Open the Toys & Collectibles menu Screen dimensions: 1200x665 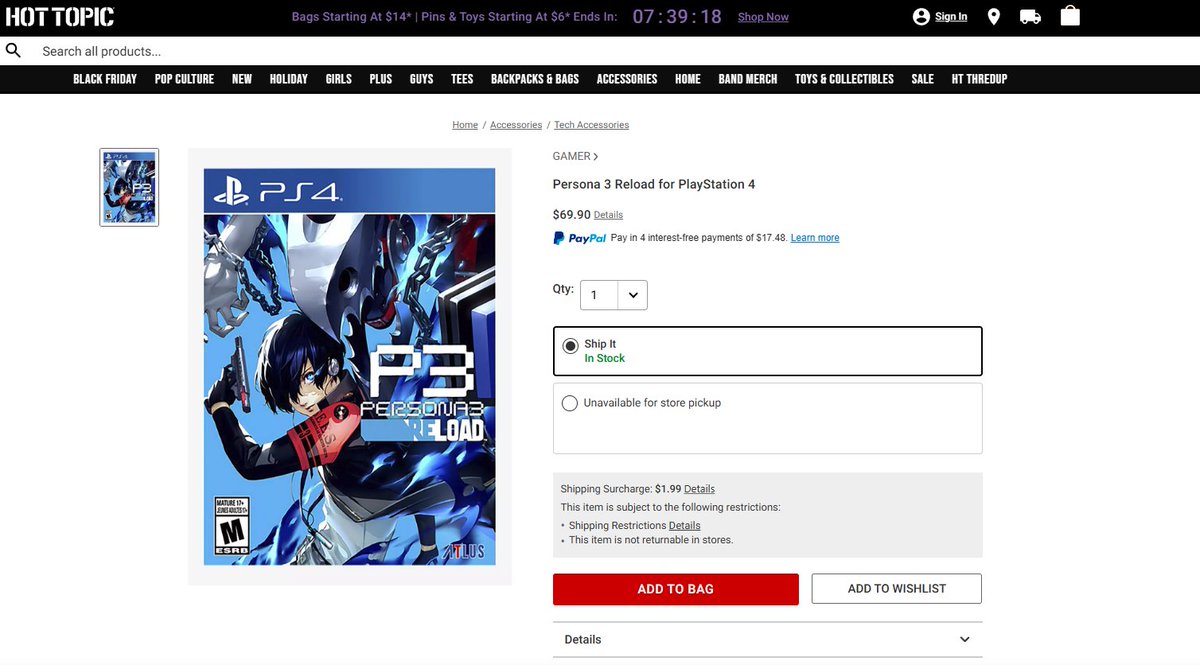click(844, 79)
